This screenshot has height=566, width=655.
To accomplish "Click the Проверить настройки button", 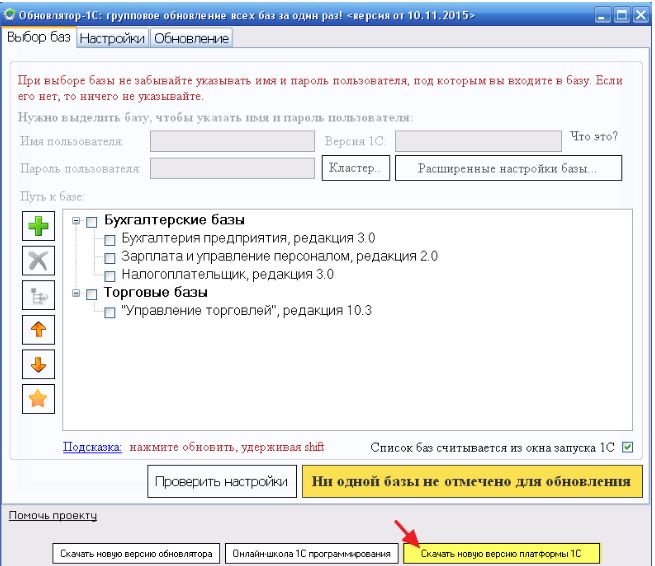I will (x=222, y=481).
